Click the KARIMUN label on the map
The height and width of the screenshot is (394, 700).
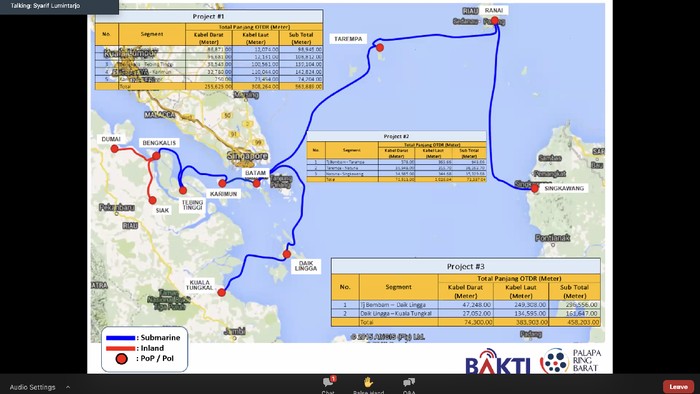click(x=223, y=194)
